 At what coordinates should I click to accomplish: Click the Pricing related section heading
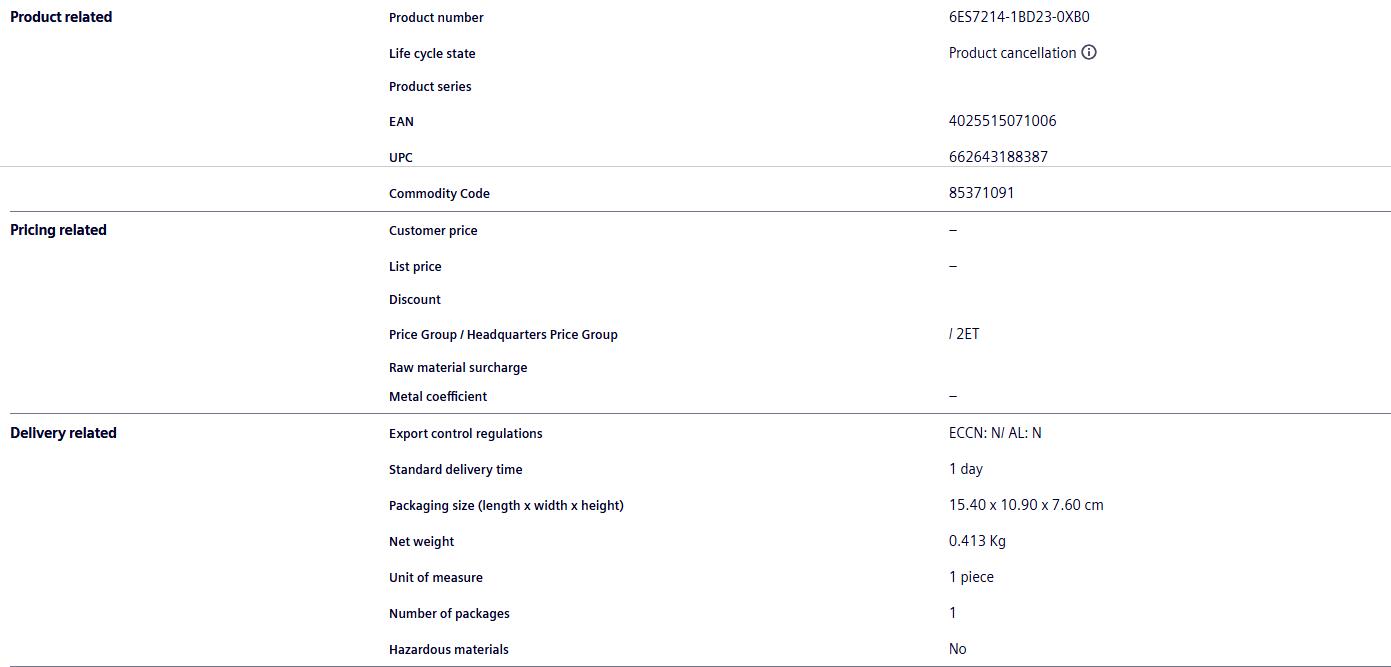pos(58,230)
